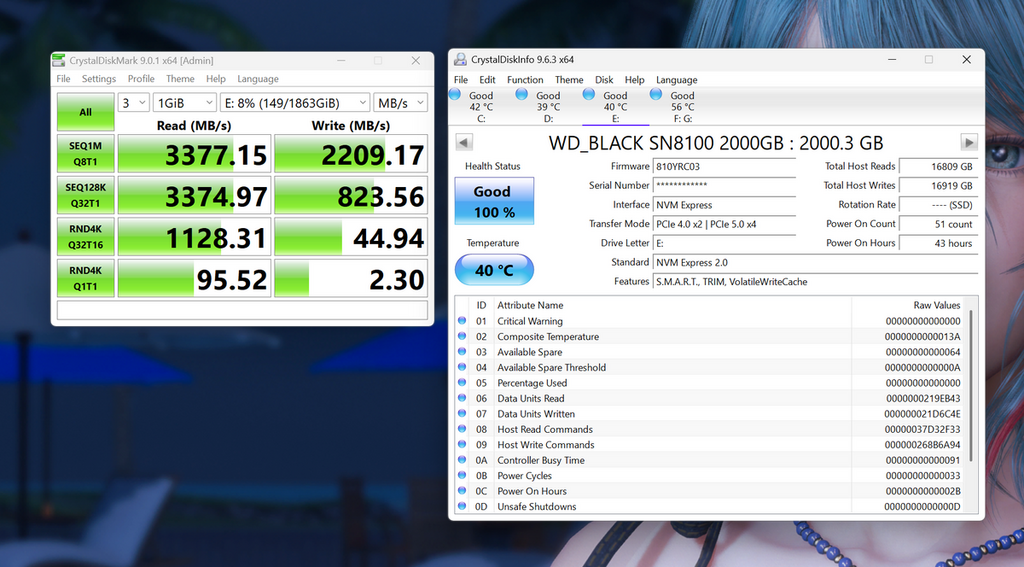This screenshot has height=567, width=1024.
Task: Click status dot for Composite Temperature row
Action: [462, 336]
